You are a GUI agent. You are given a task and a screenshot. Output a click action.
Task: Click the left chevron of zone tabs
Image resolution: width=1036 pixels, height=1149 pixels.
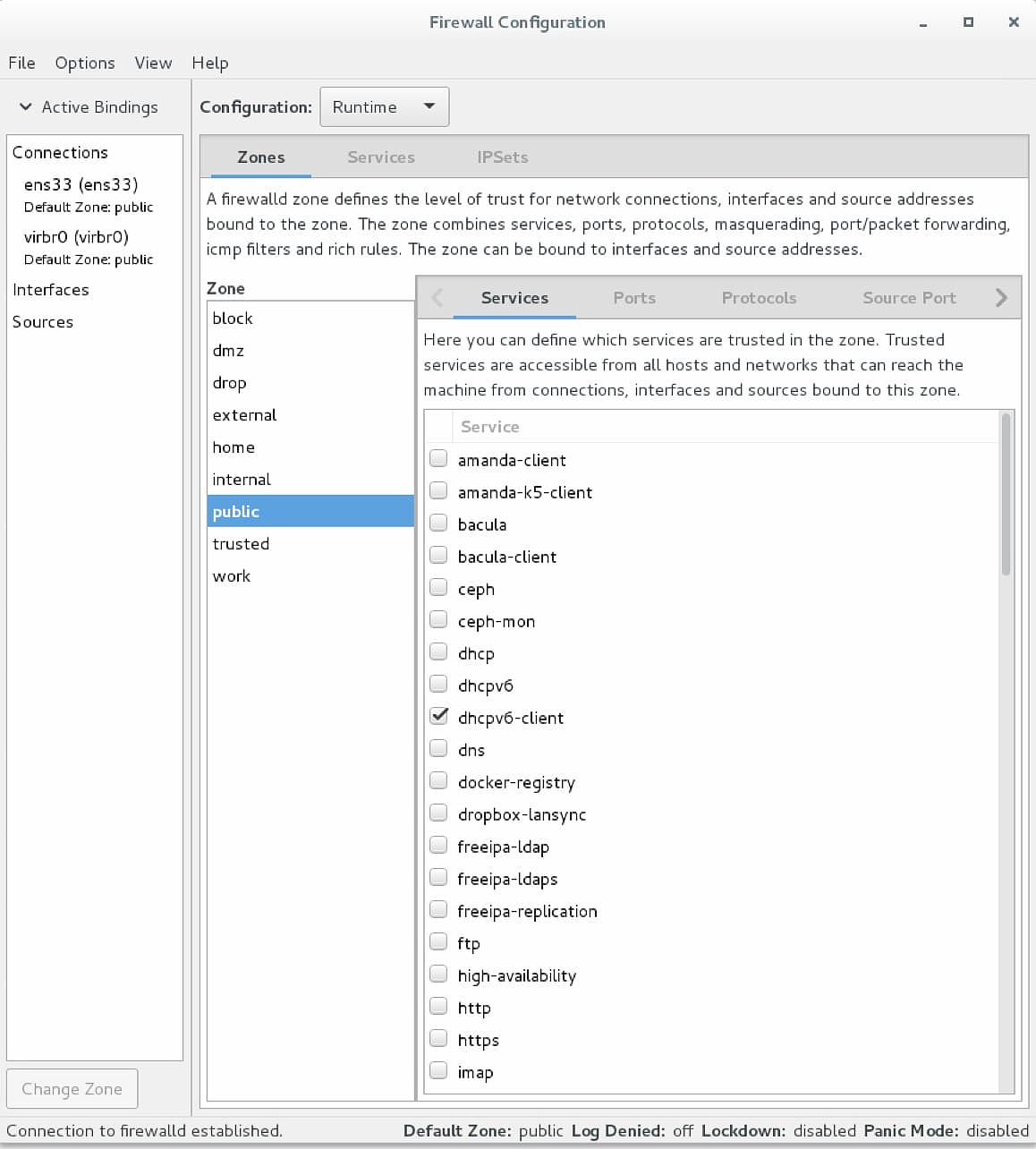point(437,298)
